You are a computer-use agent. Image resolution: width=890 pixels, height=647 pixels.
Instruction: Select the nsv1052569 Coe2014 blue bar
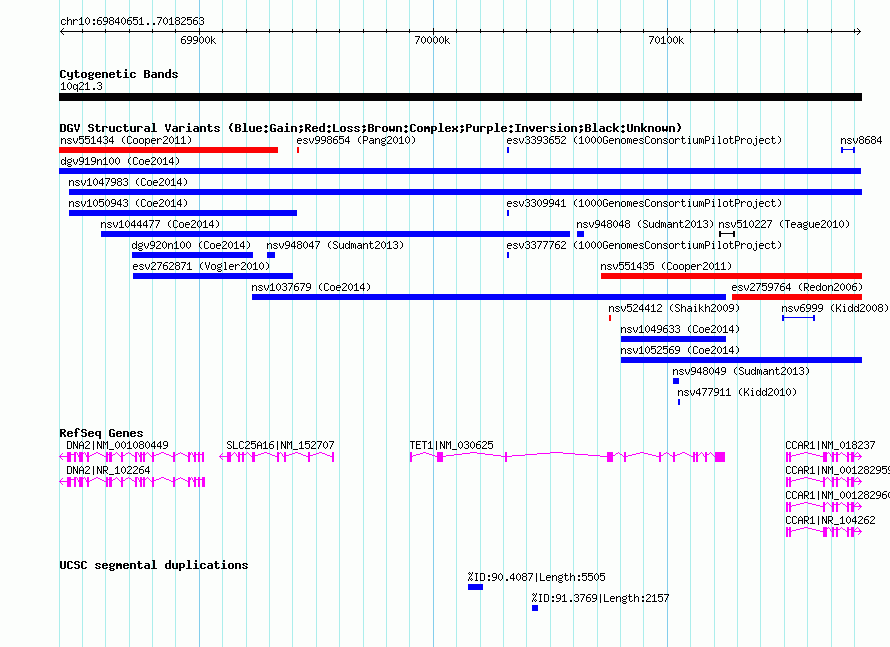741,360
